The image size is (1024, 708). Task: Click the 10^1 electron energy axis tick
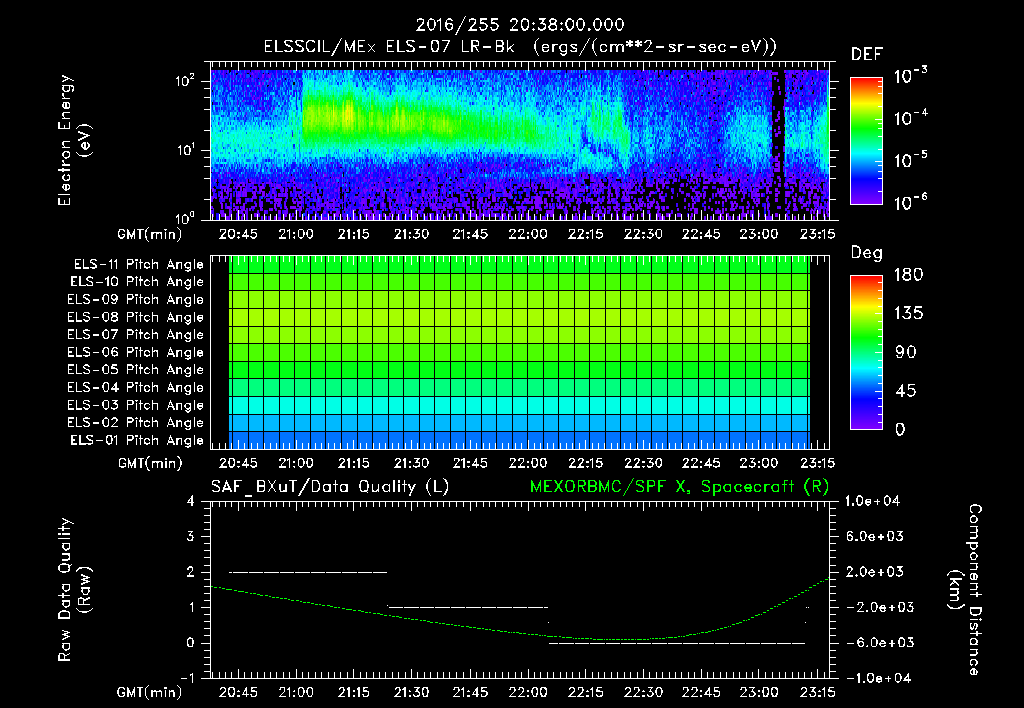coord(185,150)
